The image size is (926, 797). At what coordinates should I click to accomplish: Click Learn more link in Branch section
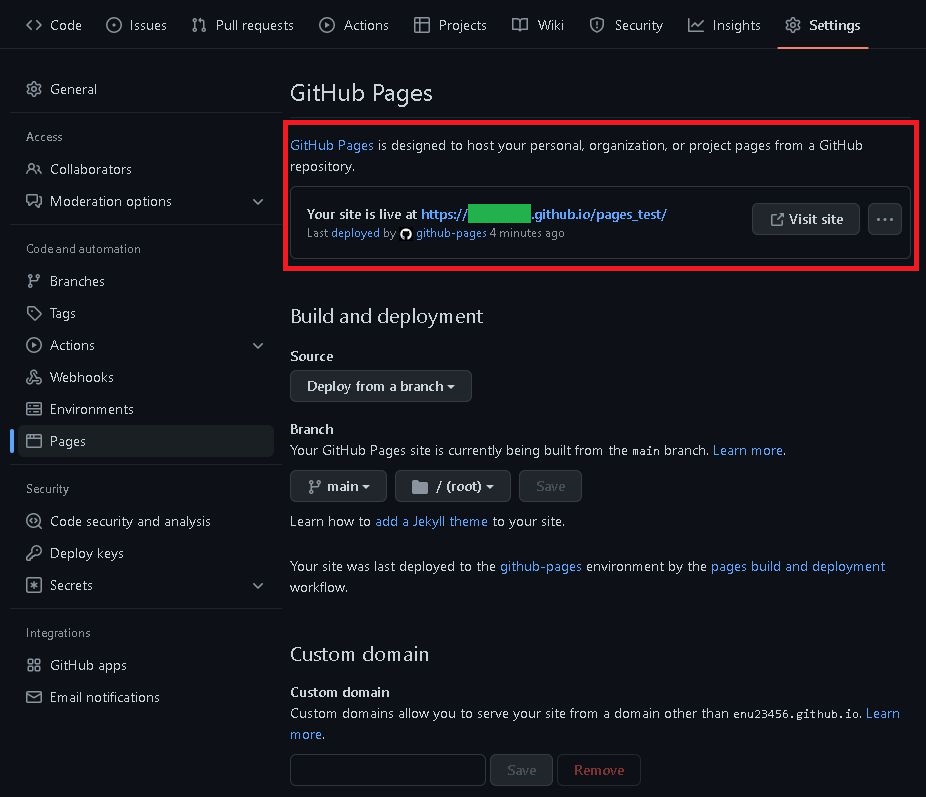click(x=748, y=450)
